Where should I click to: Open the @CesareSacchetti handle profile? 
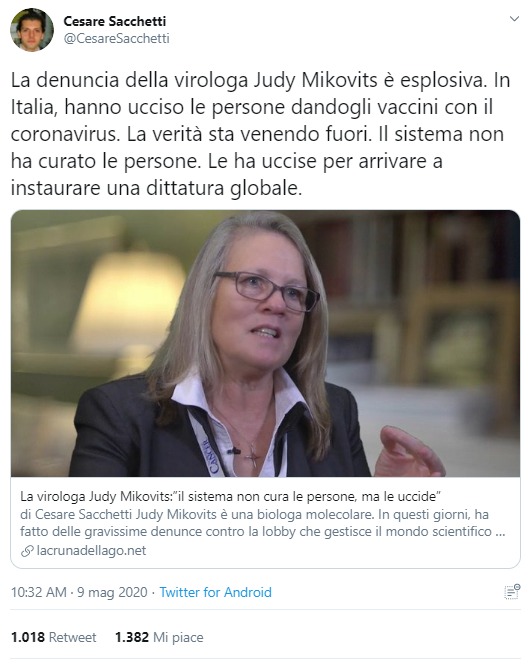pos(116,38)
